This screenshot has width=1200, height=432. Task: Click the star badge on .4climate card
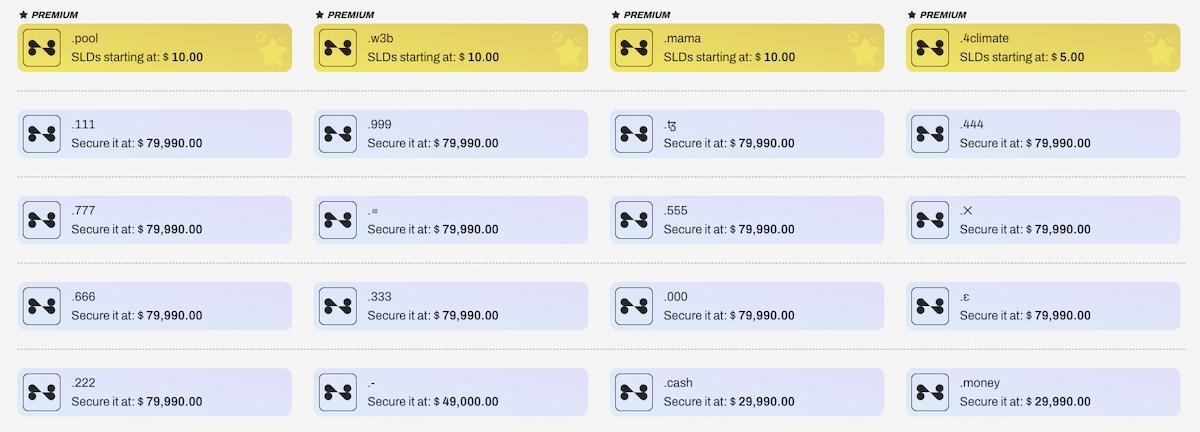[1158, 47]
